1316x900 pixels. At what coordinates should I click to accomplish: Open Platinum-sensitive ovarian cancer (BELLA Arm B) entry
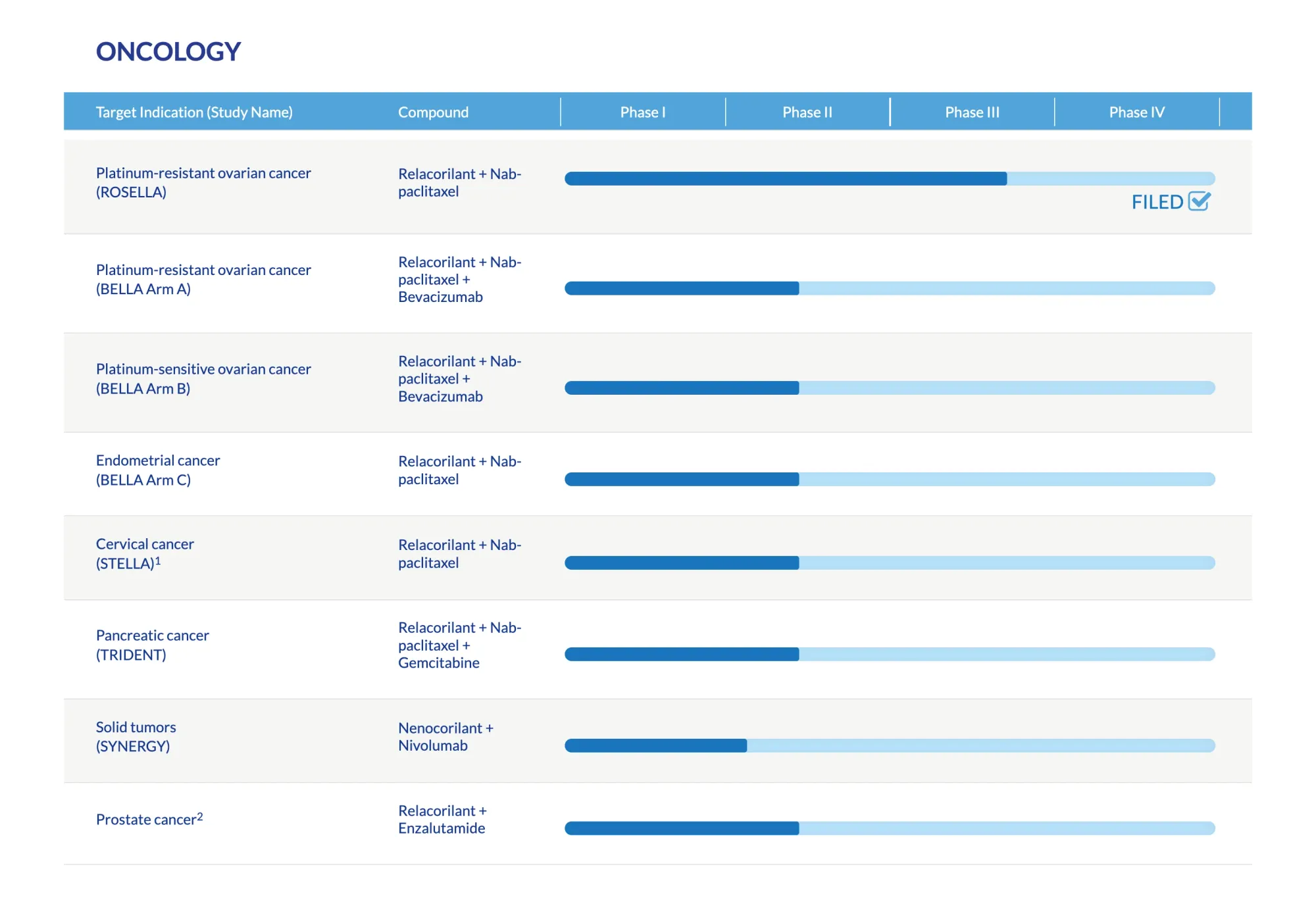pyautogui.click(x=203, y=378)
